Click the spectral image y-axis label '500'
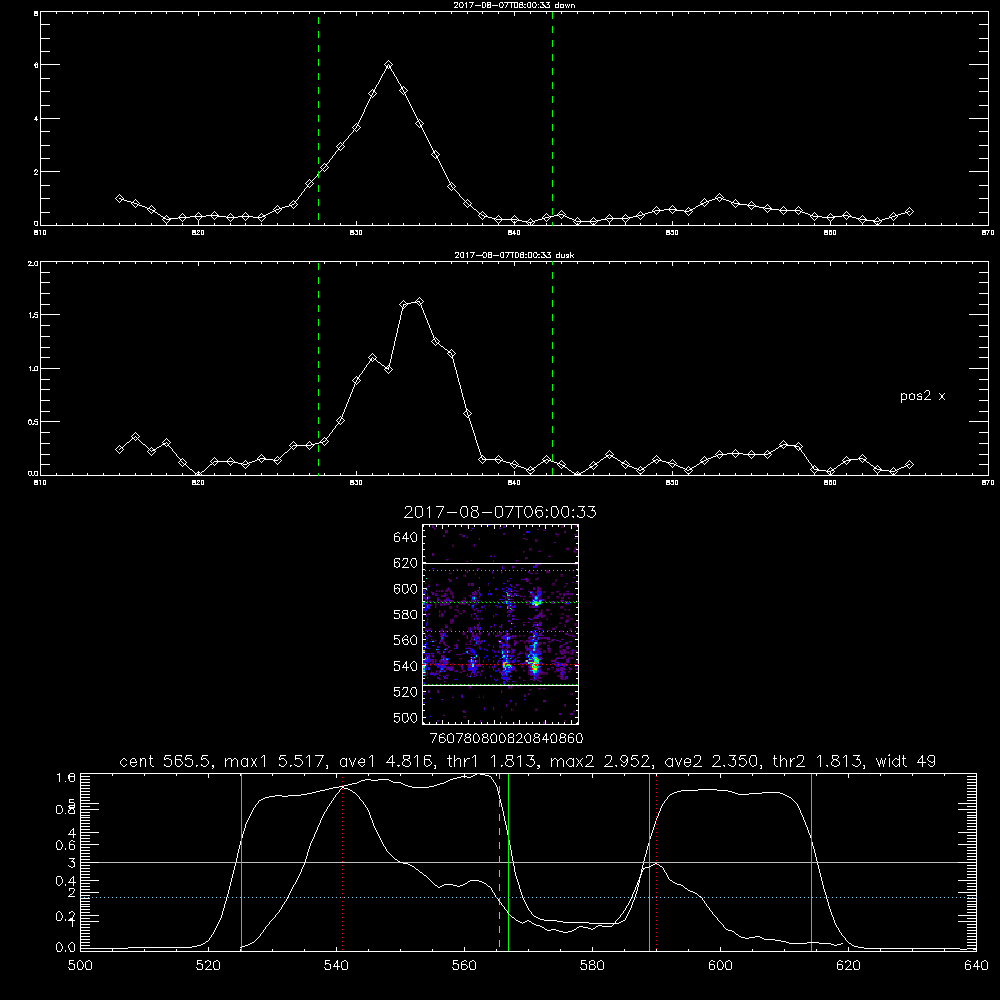Screen dimensions: 1000x1000 405,718
